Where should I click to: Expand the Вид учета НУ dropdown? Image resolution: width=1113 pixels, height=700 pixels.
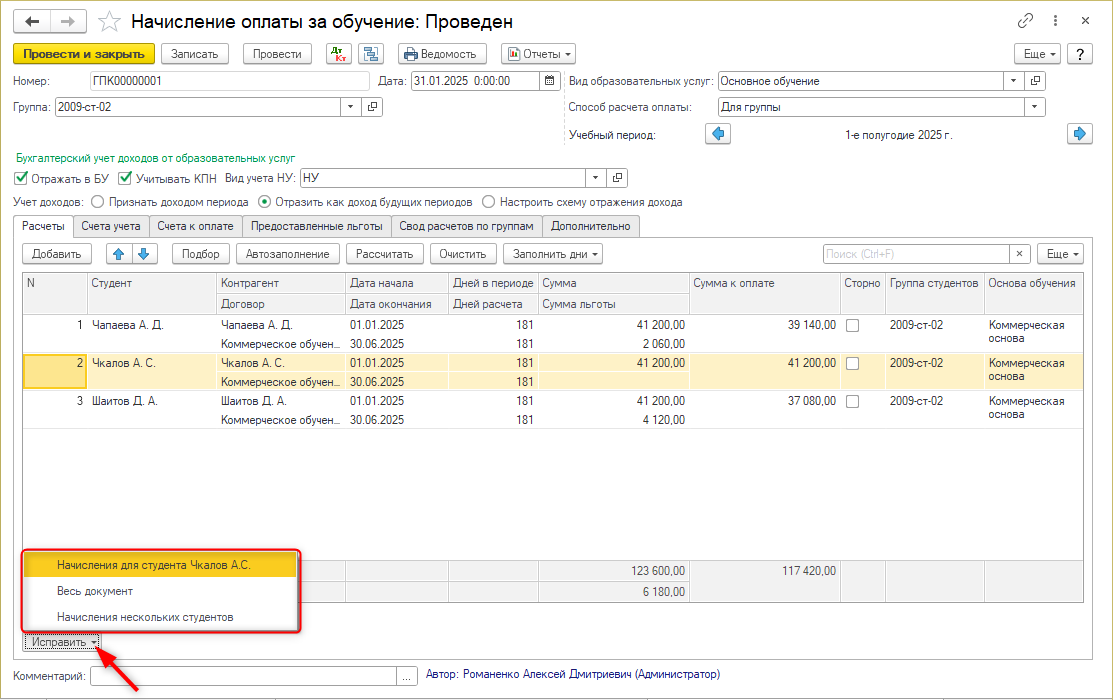click(x=596, y=177)
